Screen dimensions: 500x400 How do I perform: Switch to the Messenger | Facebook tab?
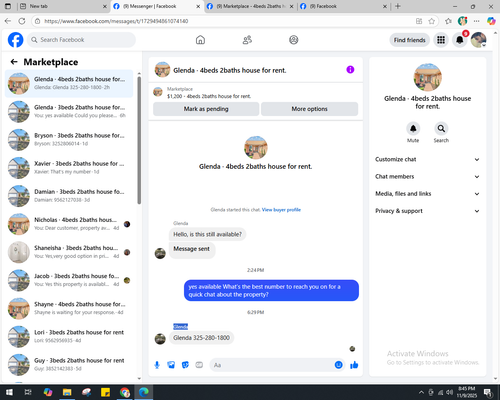[157, 6]
